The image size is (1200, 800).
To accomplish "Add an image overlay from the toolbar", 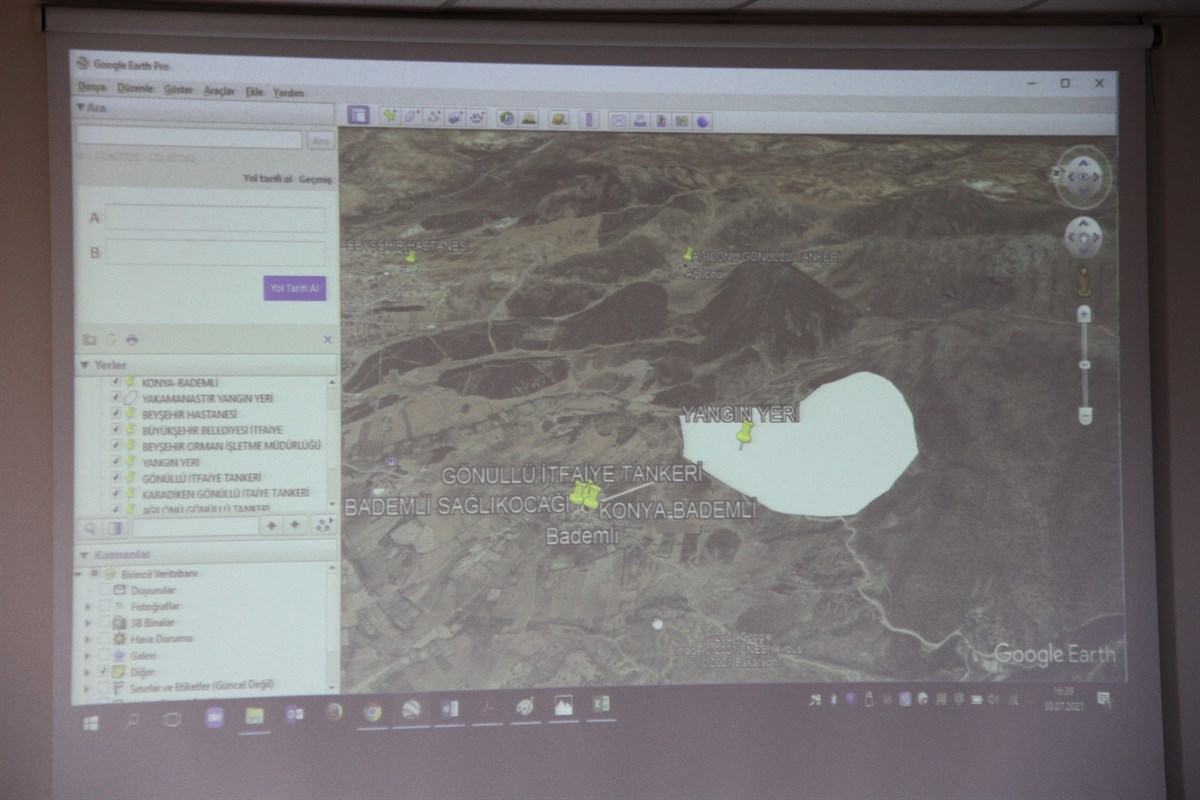I will tap(456, 117).
